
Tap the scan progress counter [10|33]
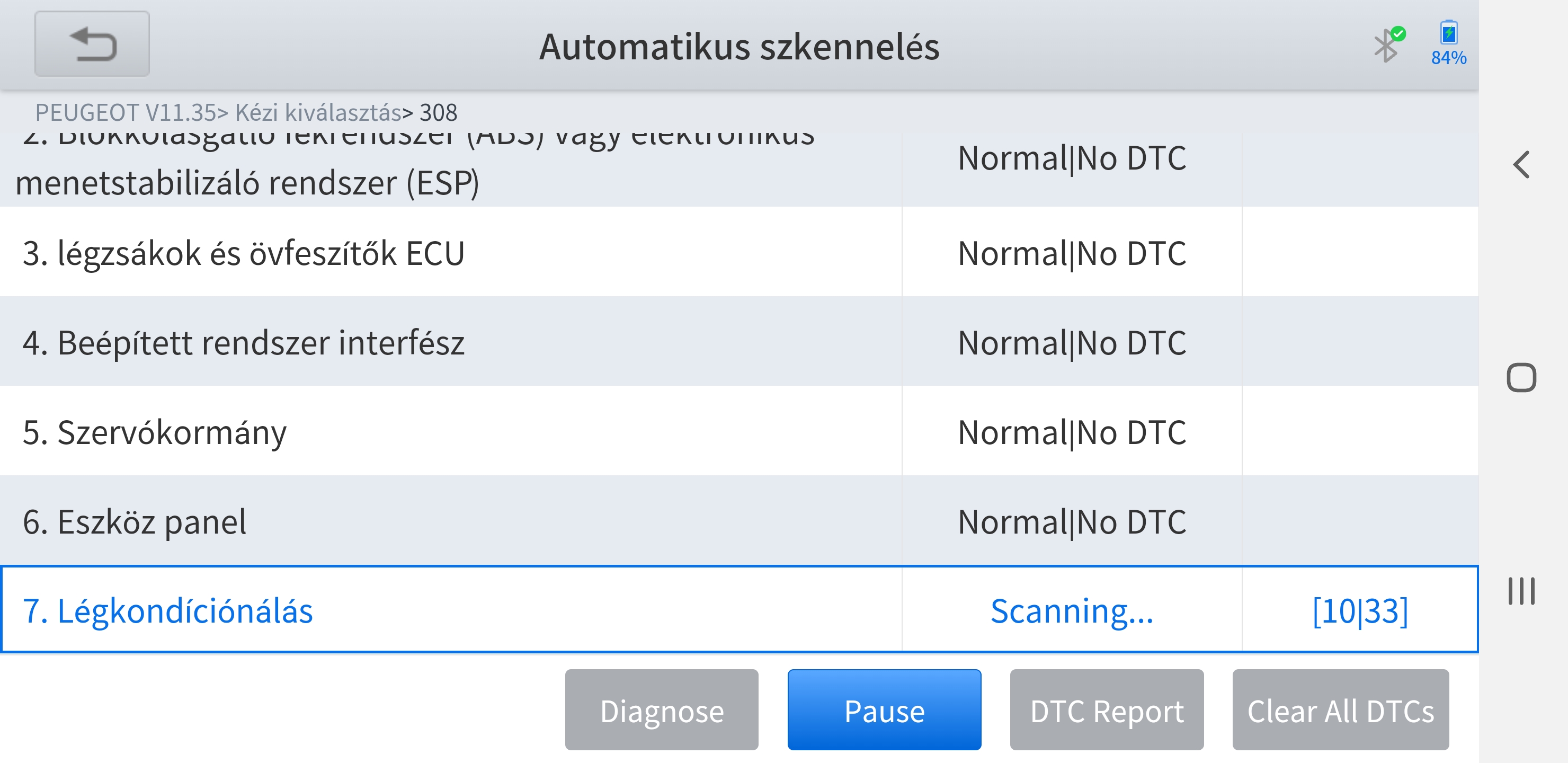pos(1360,611)
